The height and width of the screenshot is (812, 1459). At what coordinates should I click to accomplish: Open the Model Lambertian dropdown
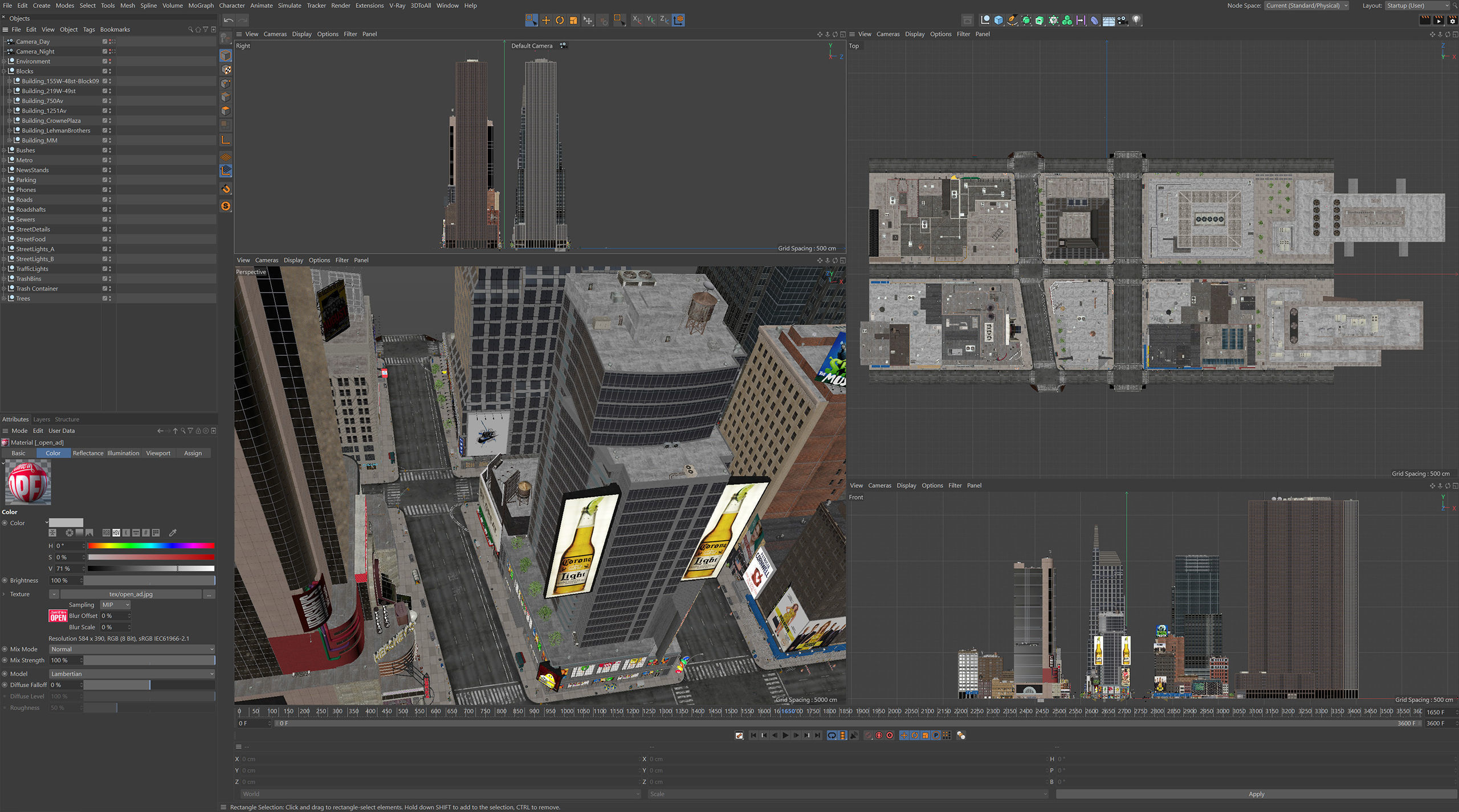132,674
